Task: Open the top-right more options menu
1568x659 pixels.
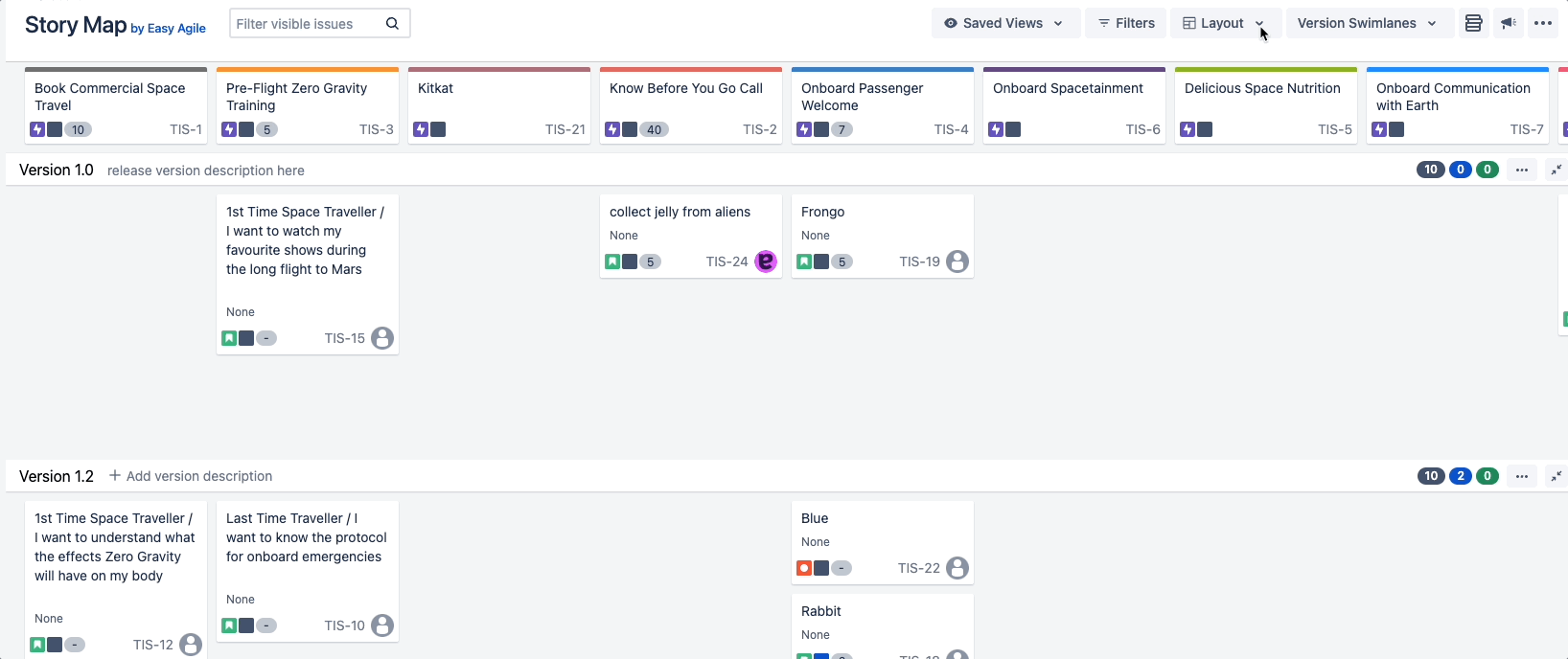Action: click(x=1543, y=23)
